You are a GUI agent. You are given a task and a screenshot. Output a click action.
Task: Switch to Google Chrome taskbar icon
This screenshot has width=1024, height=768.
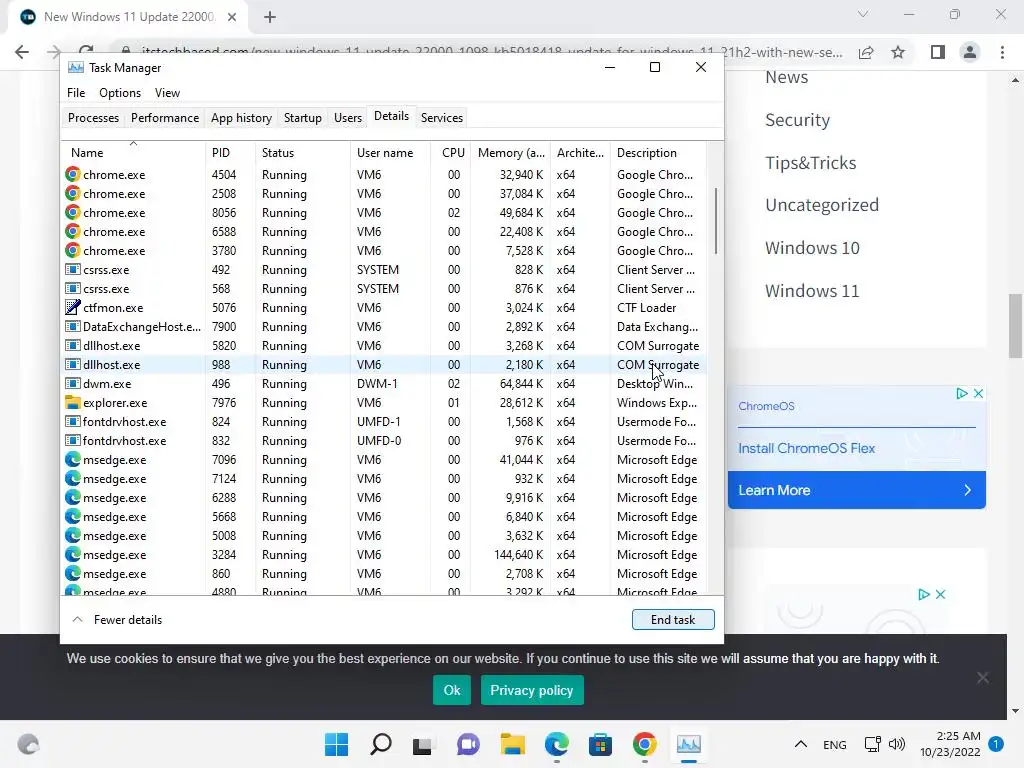tap(645, 744)
